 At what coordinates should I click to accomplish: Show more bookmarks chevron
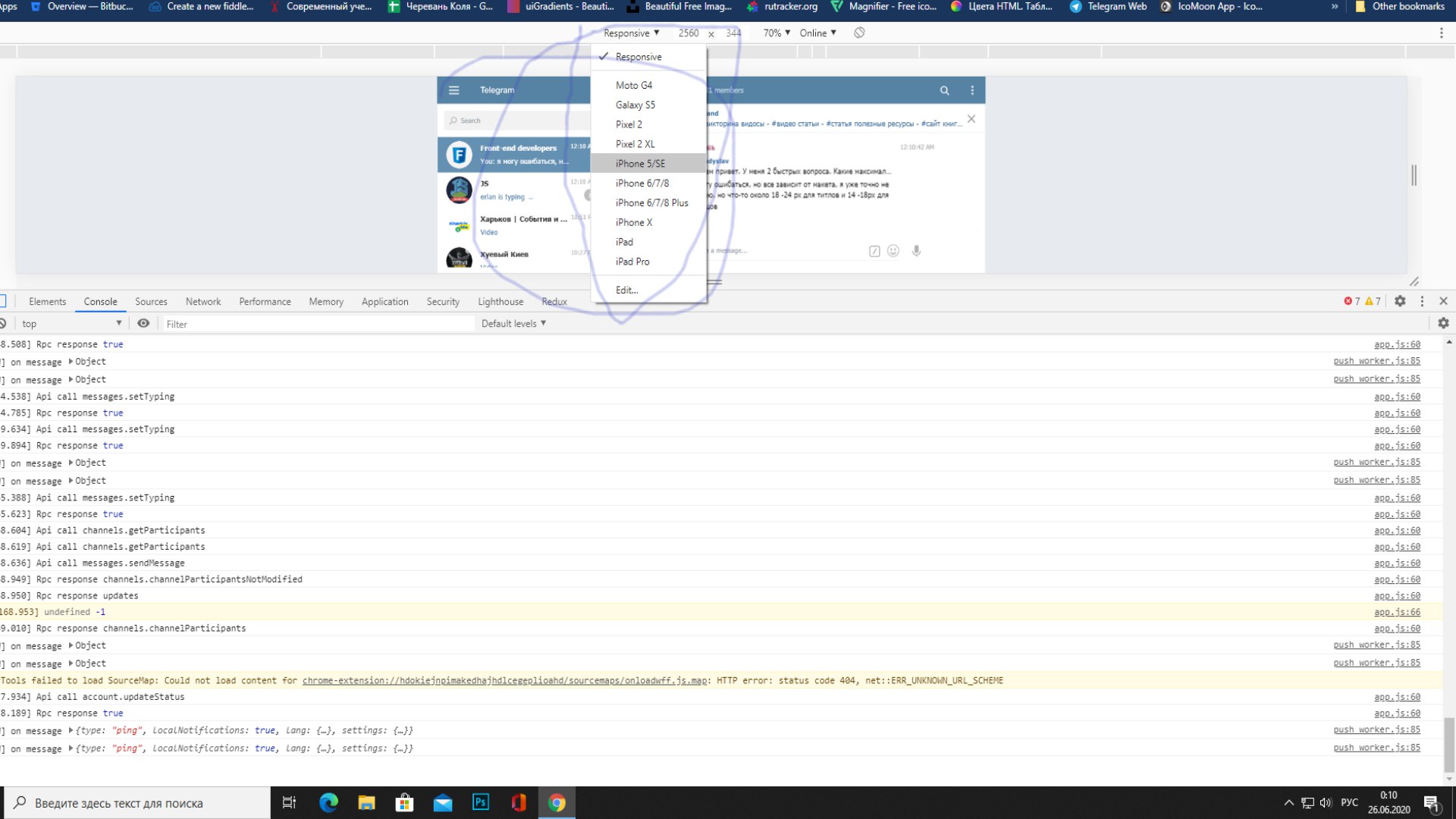click(x=1335, y=6)
